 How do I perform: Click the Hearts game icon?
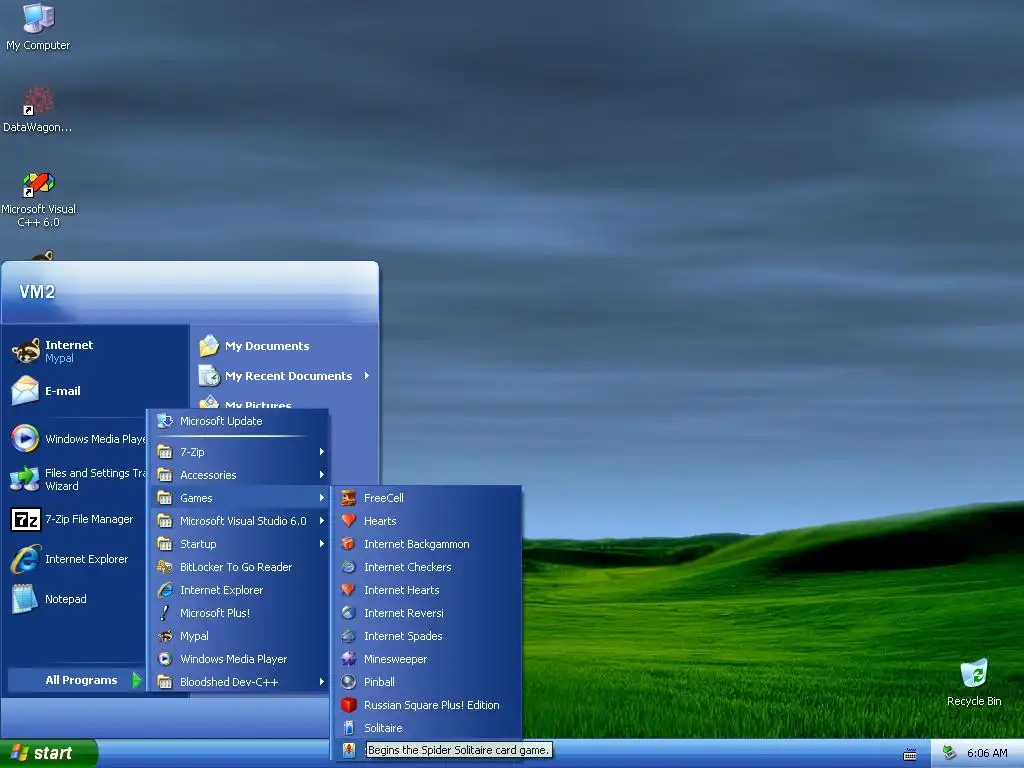(349, 520)
